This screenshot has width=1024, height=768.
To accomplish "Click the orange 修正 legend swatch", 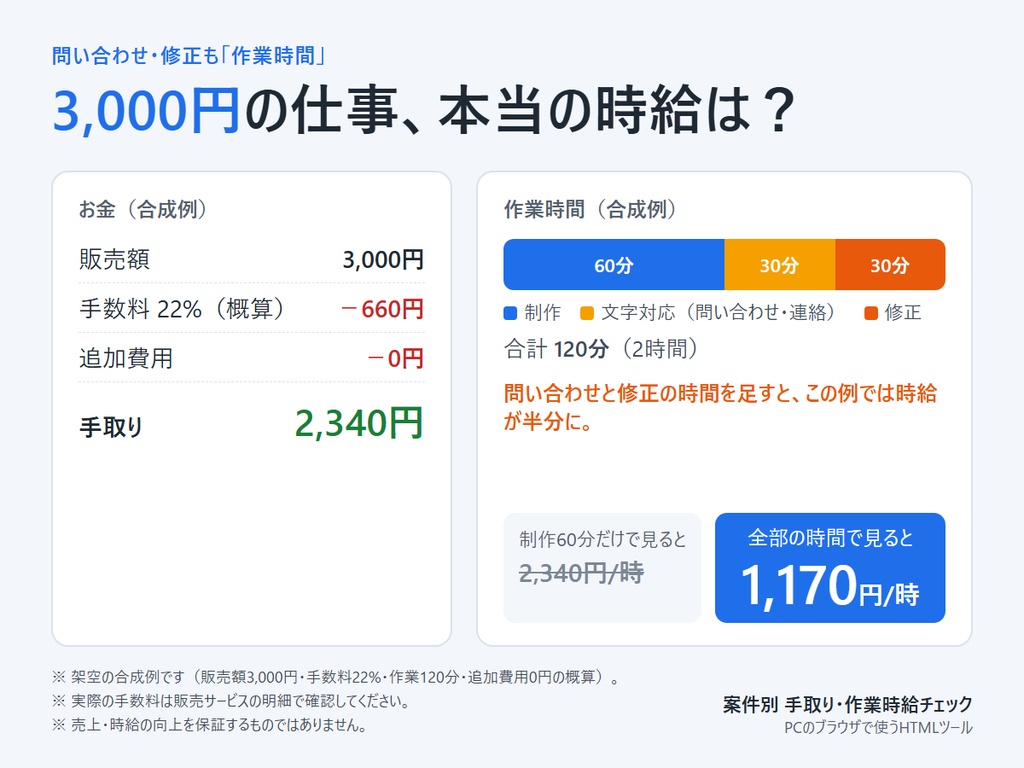I will [871, 313].
